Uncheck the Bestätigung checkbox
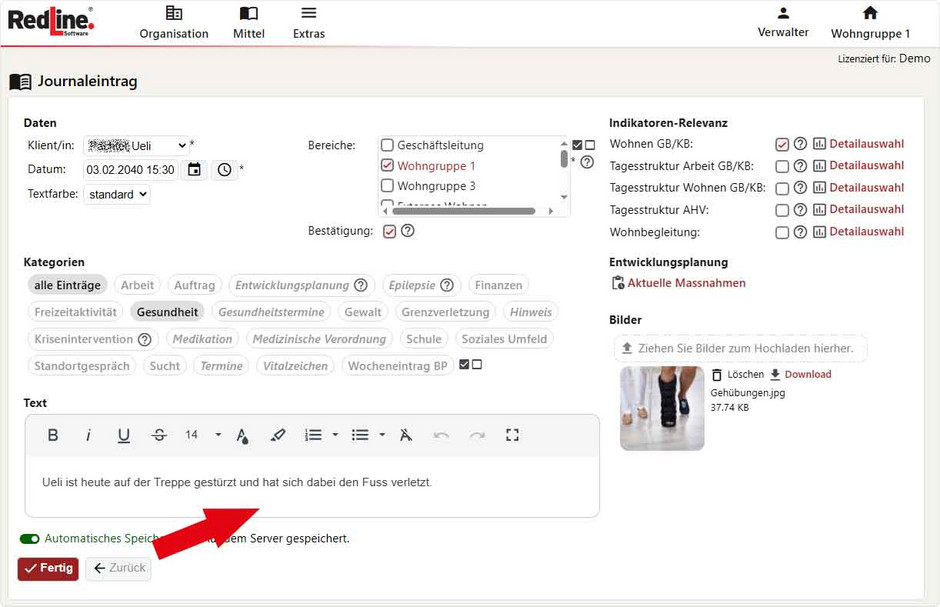 click(x=390, y=231)
